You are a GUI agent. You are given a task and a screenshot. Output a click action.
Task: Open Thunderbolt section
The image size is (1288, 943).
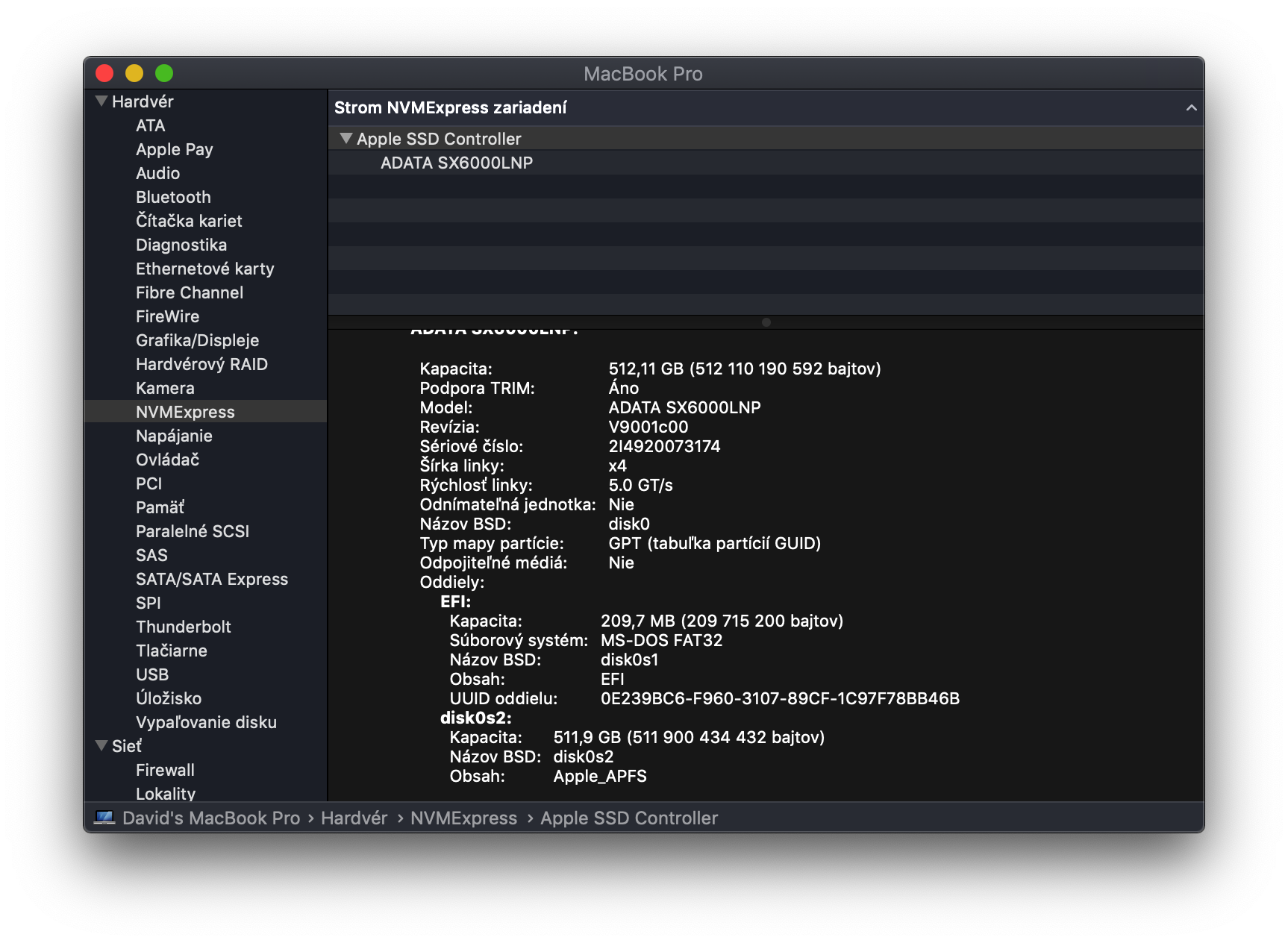coord(184,627)
